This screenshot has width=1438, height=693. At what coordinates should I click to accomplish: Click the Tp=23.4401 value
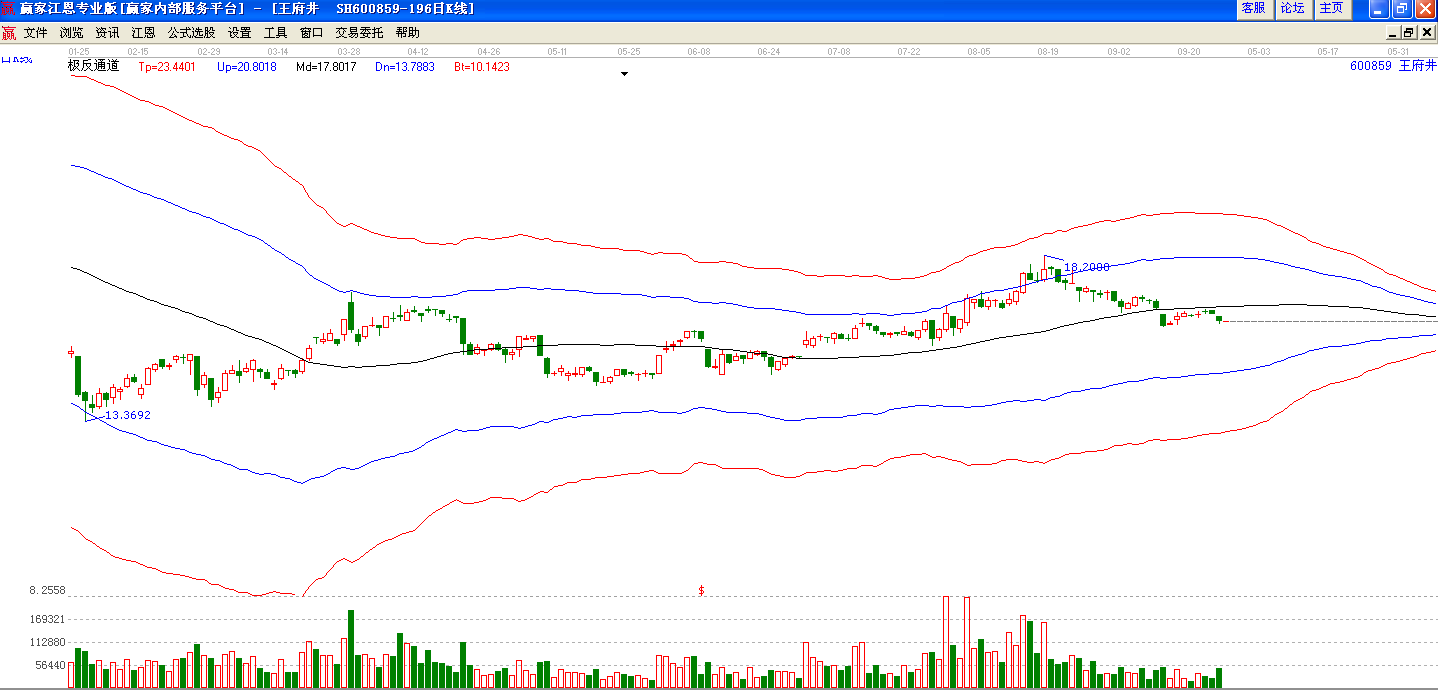pos(167,67)
